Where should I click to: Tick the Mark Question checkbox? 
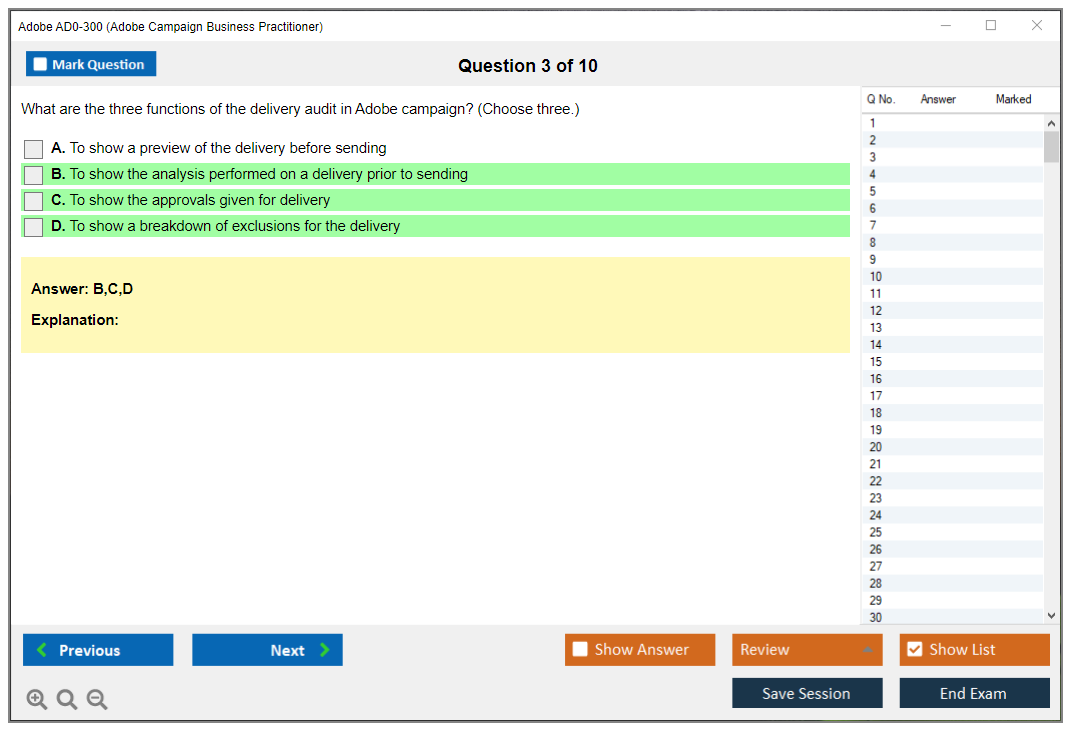tap(40, 64)
